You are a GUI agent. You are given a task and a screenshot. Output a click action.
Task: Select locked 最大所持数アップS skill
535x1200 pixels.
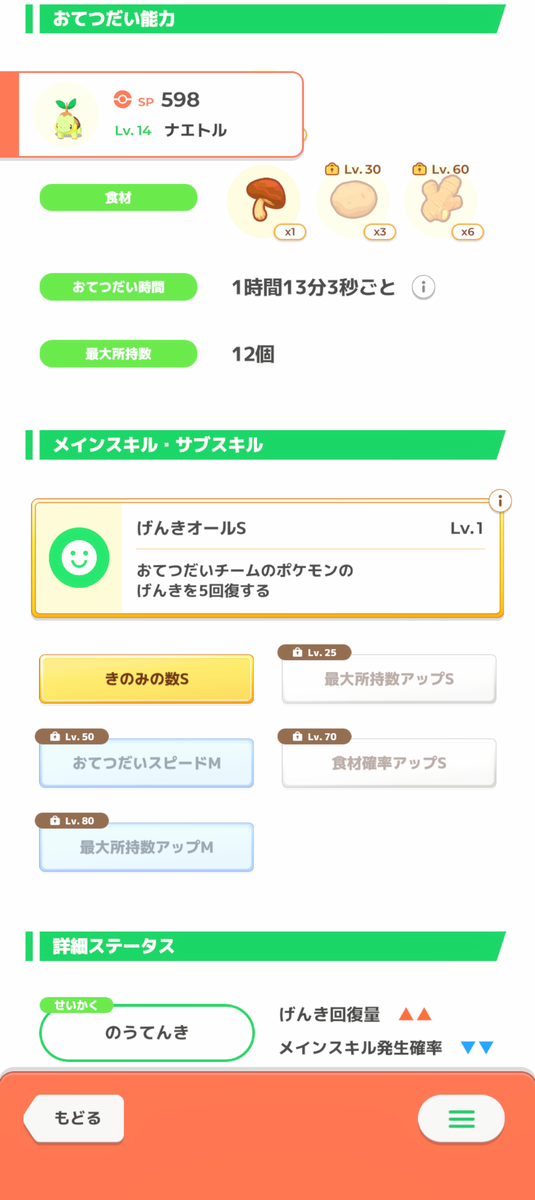[389, 679]
